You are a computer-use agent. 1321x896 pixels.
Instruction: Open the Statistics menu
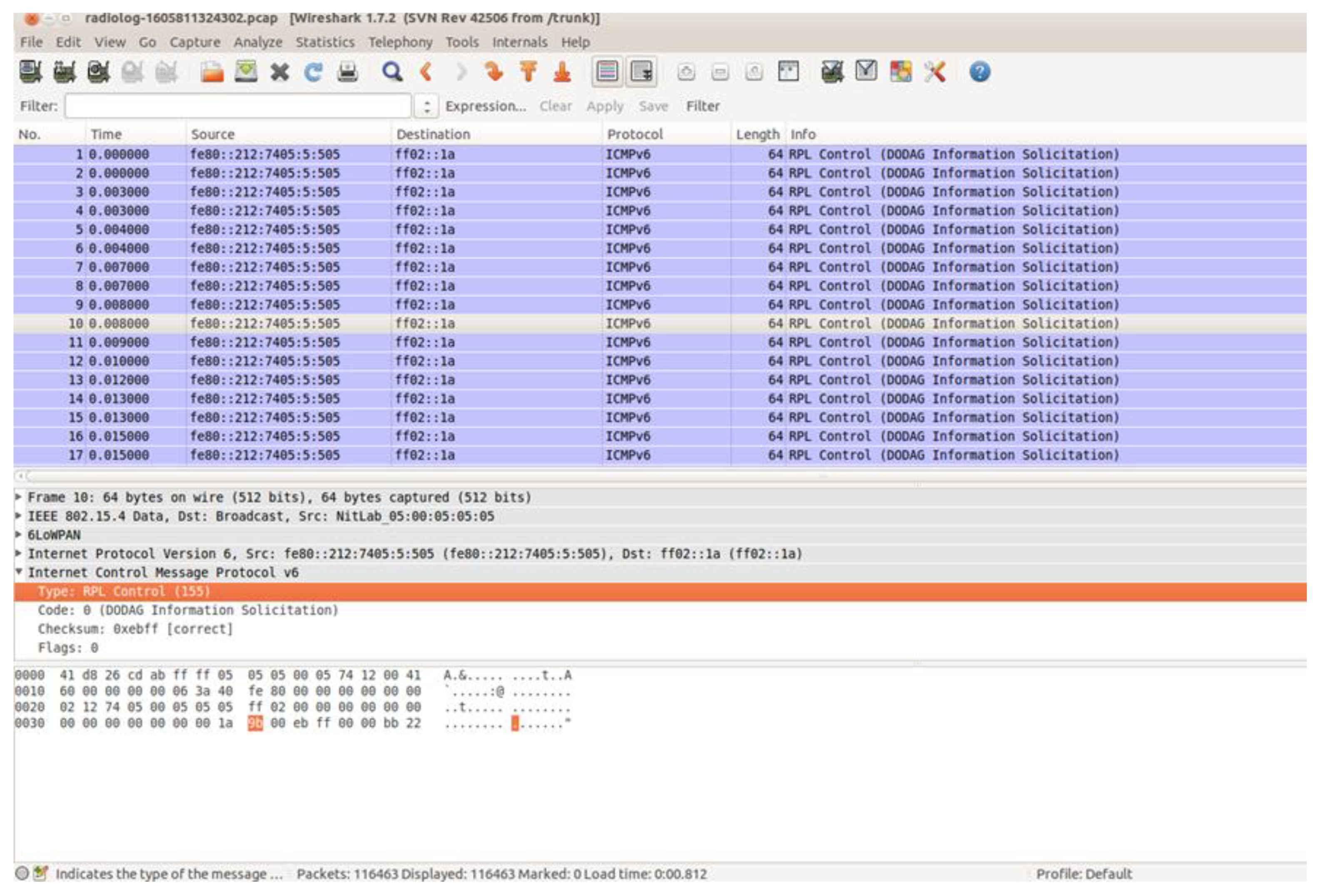324,42
